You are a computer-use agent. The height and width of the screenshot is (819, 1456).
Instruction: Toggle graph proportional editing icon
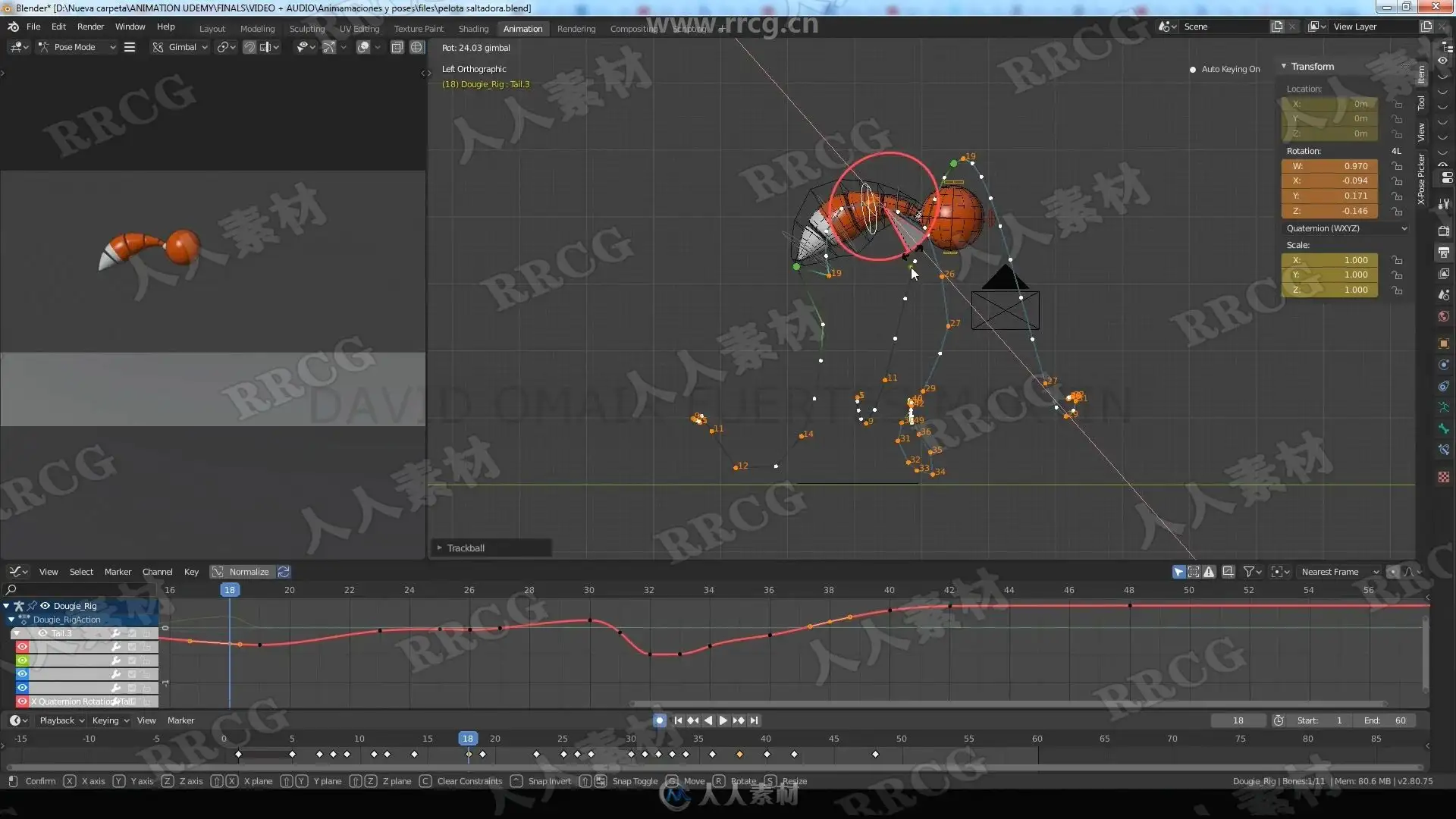[x=1392, y=572]
